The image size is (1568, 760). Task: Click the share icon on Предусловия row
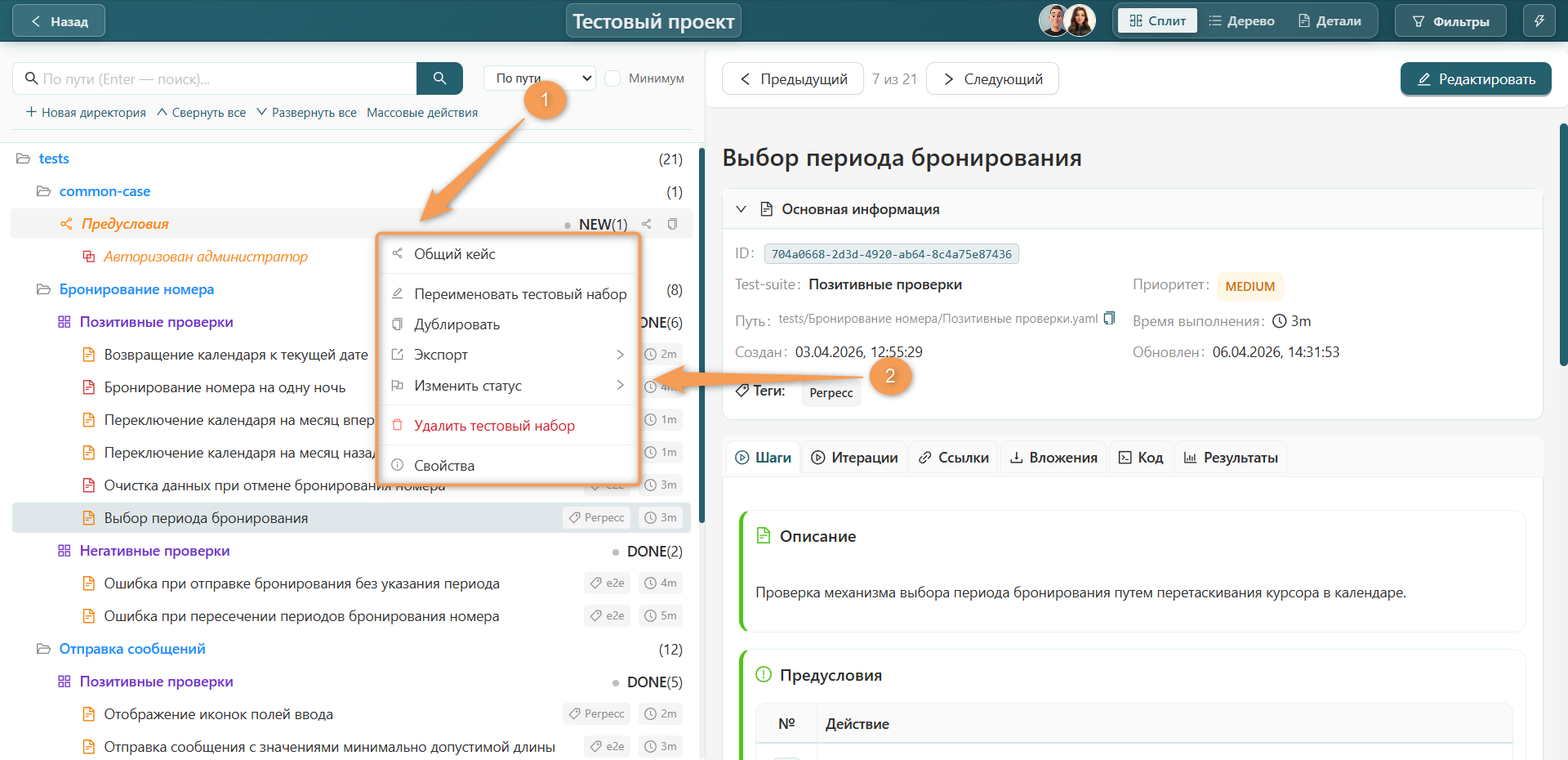(647, 224)
